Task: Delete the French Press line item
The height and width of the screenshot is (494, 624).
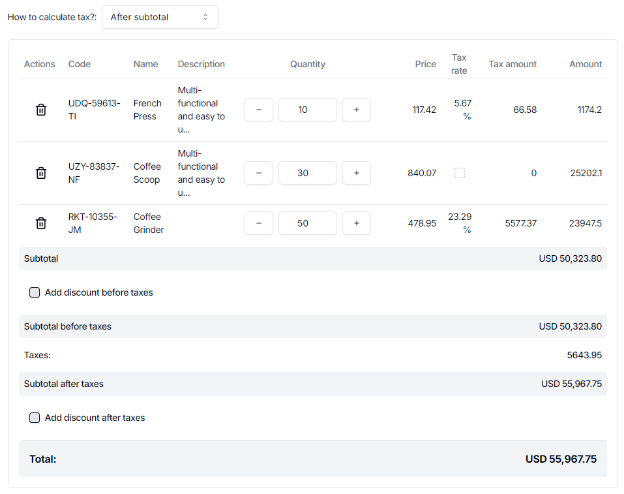Action: click(41, 110)
